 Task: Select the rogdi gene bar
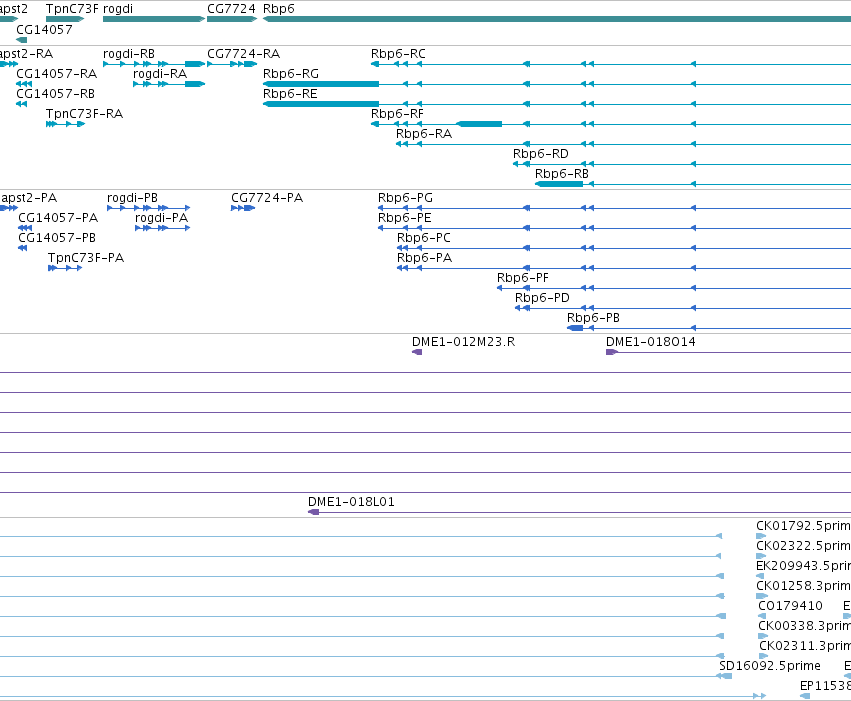[x=154, y=19]
